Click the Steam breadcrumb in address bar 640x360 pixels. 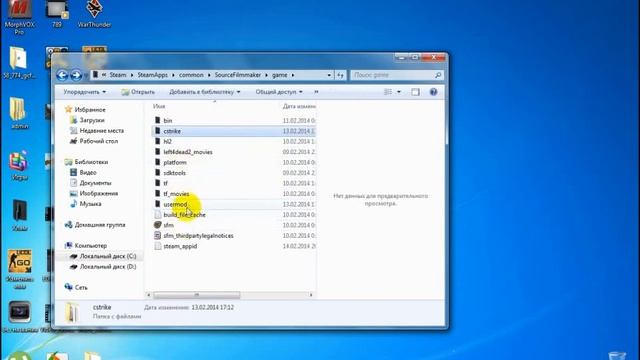point(118,75)
